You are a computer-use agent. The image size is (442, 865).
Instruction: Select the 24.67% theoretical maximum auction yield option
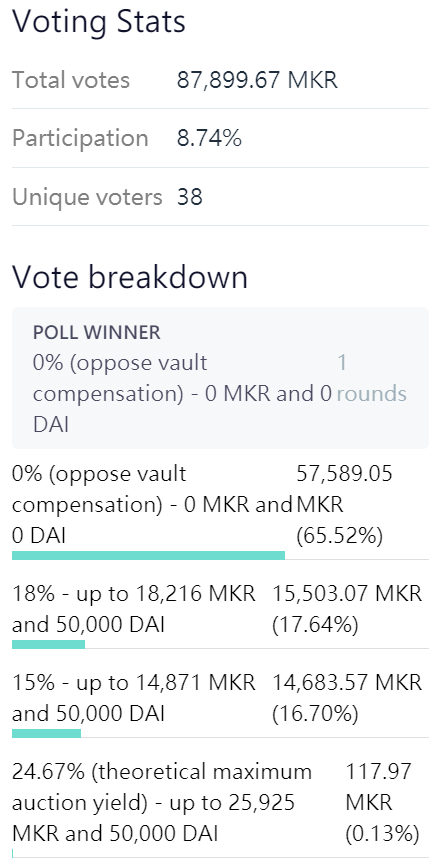[x=162, y=802]
